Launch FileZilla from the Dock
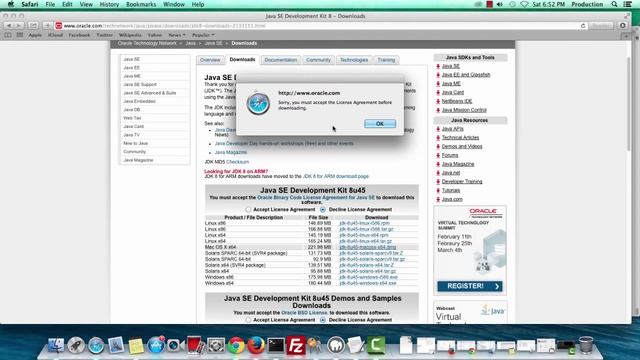The image size is (640, 360). click(296, 345)
